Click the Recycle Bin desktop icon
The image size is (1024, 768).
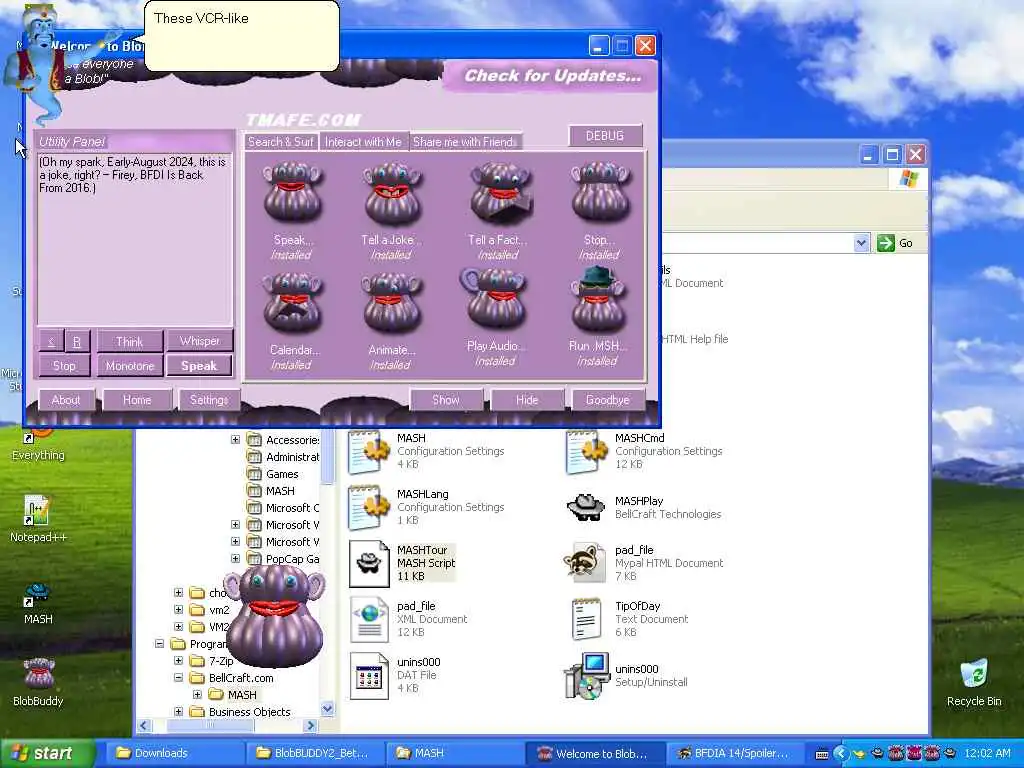[974, 682]
